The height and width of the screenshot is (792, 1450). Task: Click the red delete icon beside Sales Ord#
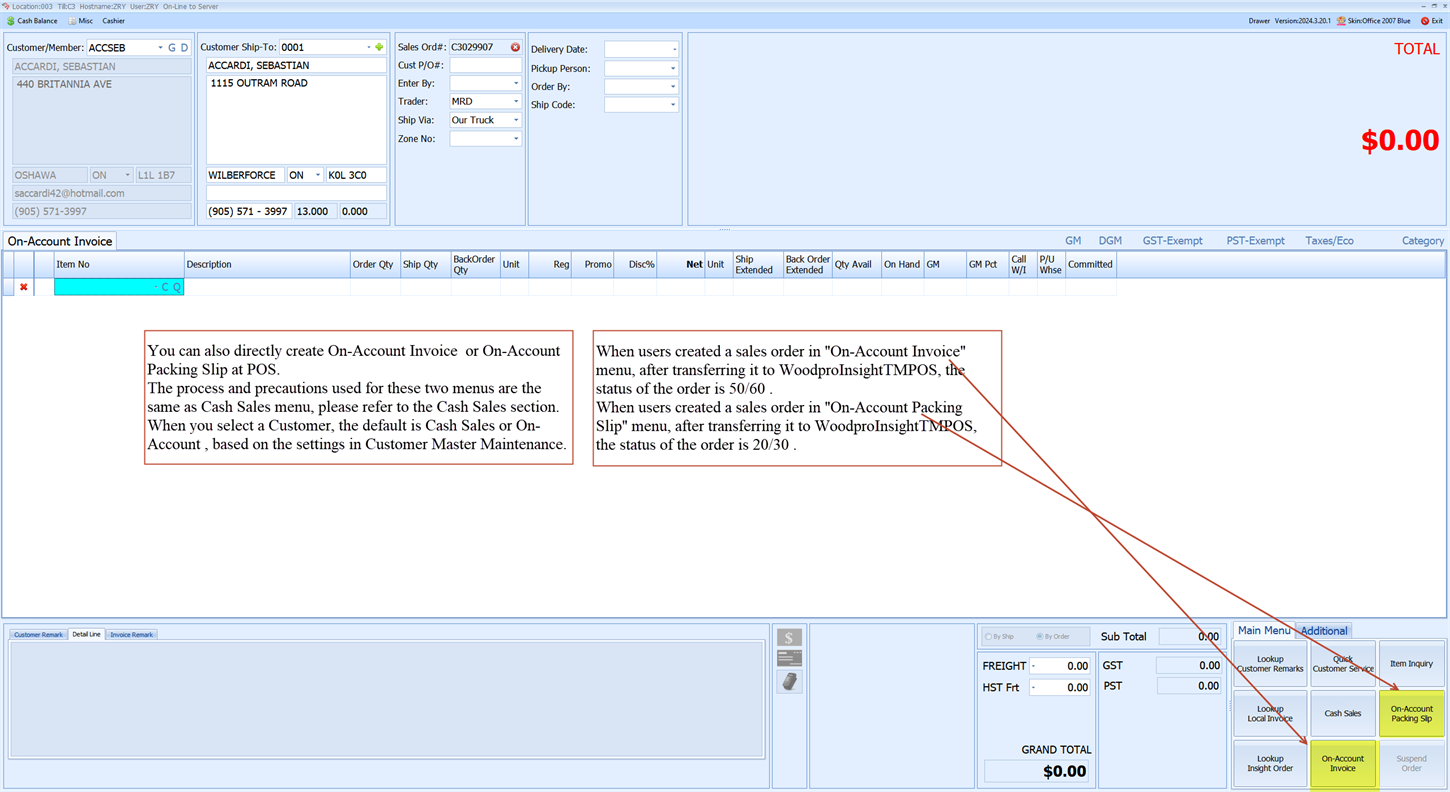point(515,46)
